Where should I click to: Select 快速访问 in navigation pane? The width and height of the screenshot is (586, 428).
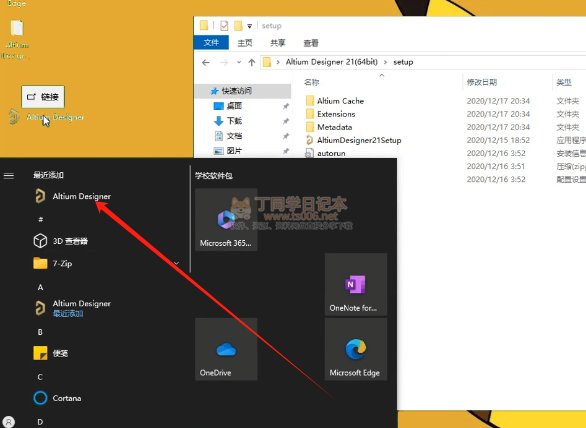coord(243,91)
